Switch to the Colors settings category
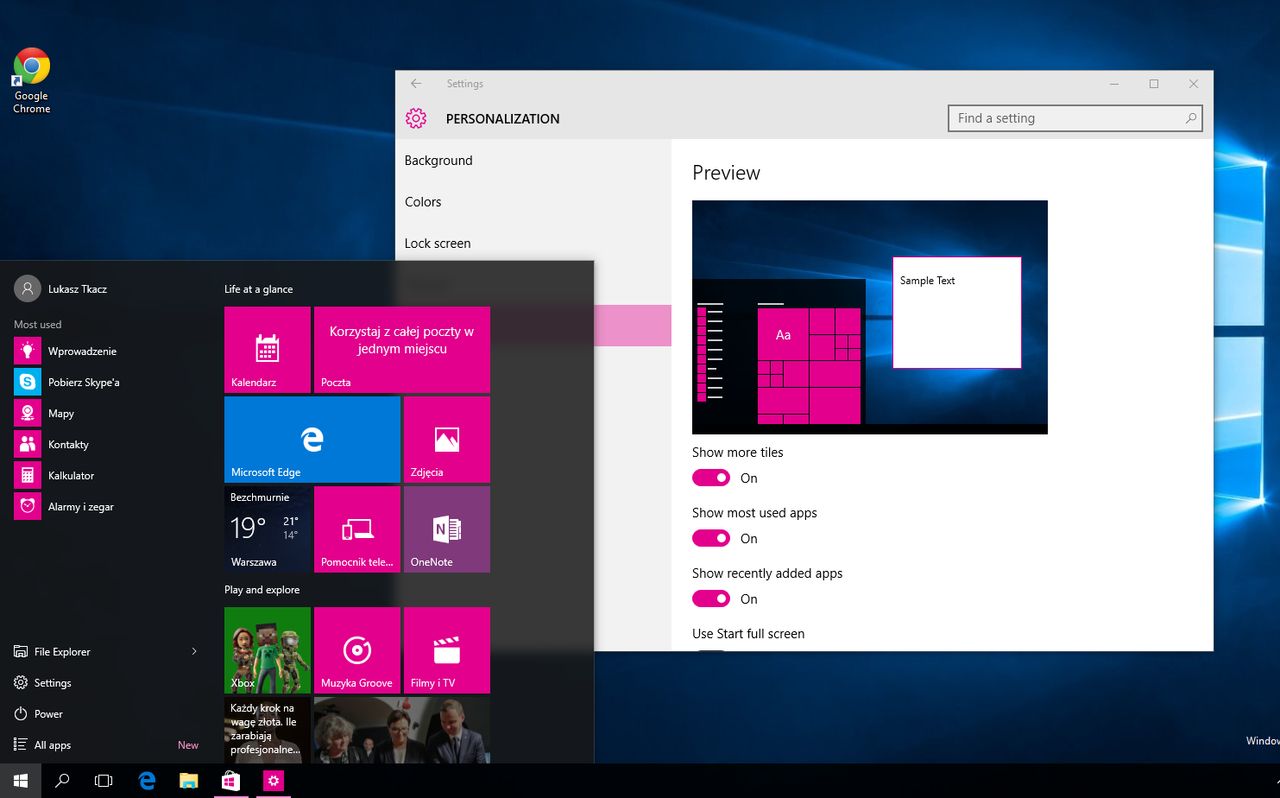This screenshot has width=1280, height=798. pyautogui.click(x=423, y=202)
